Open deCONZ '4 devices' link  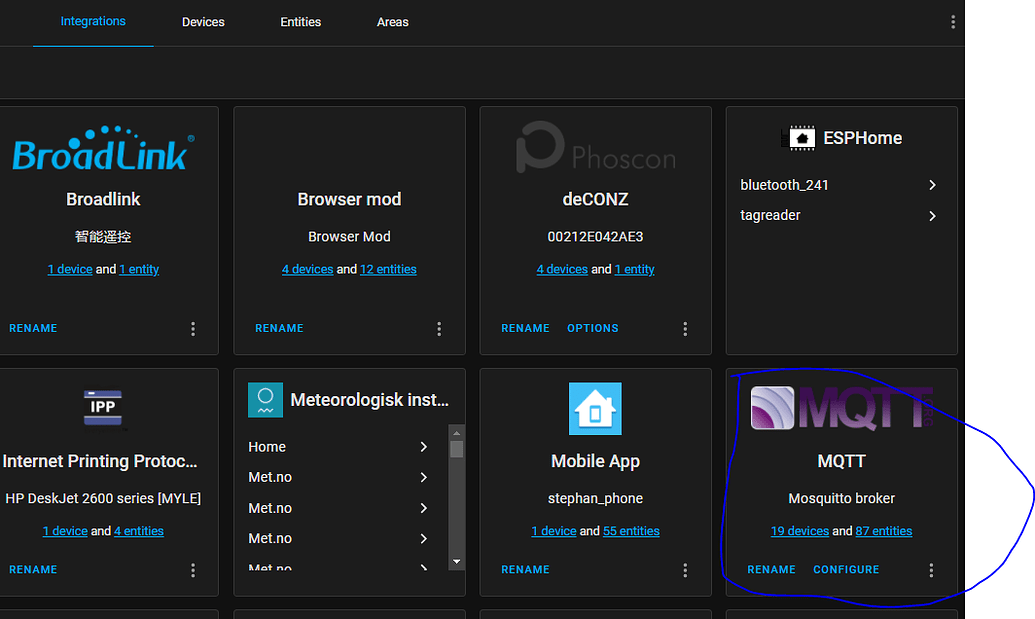click(562, 269)
